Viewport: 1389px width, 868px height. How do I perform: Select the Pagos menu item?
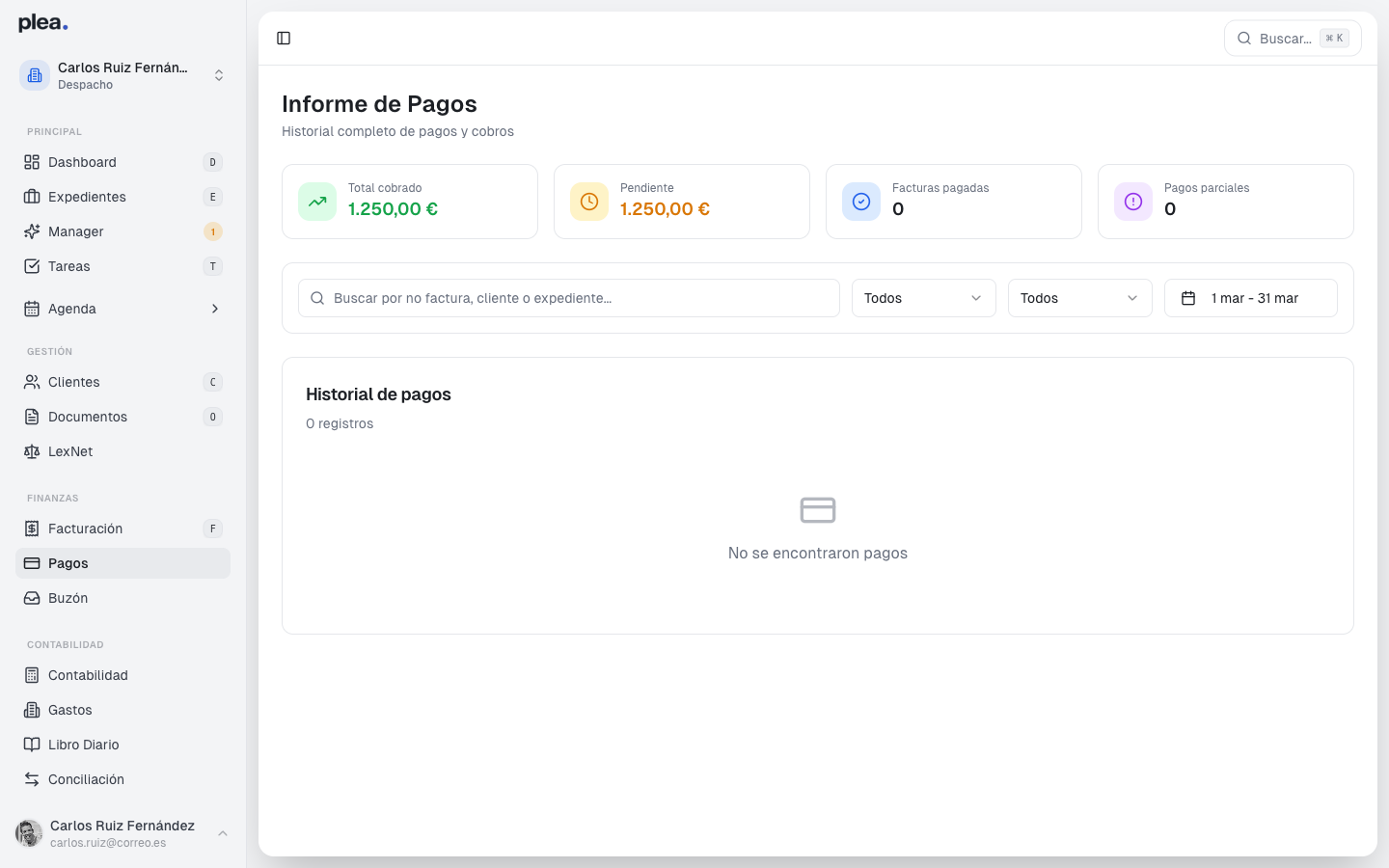123,563
